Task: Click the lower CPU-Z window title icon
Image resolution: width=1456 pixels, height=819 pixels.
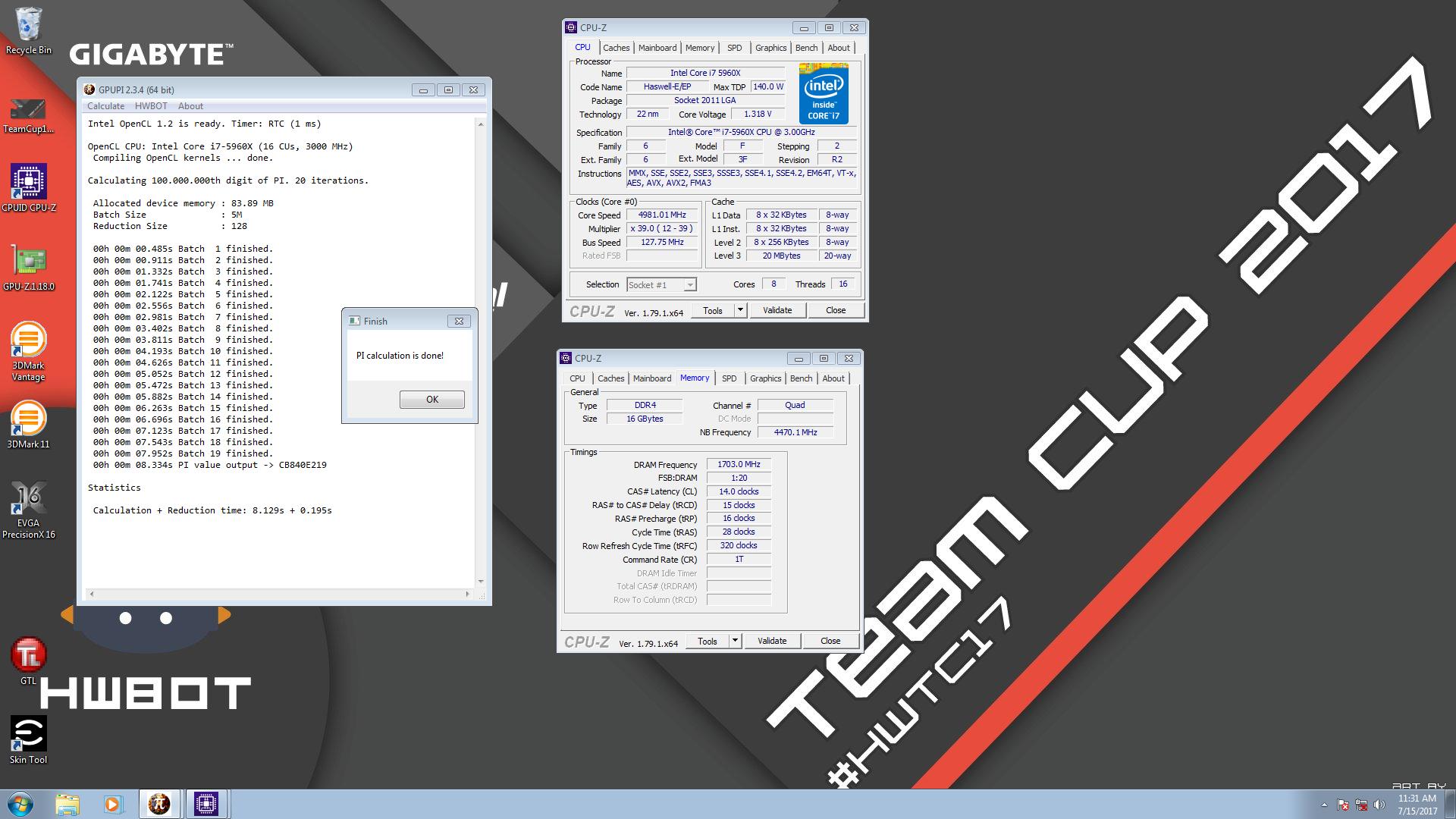Action: pyautogui.click(x=566, y=358)
